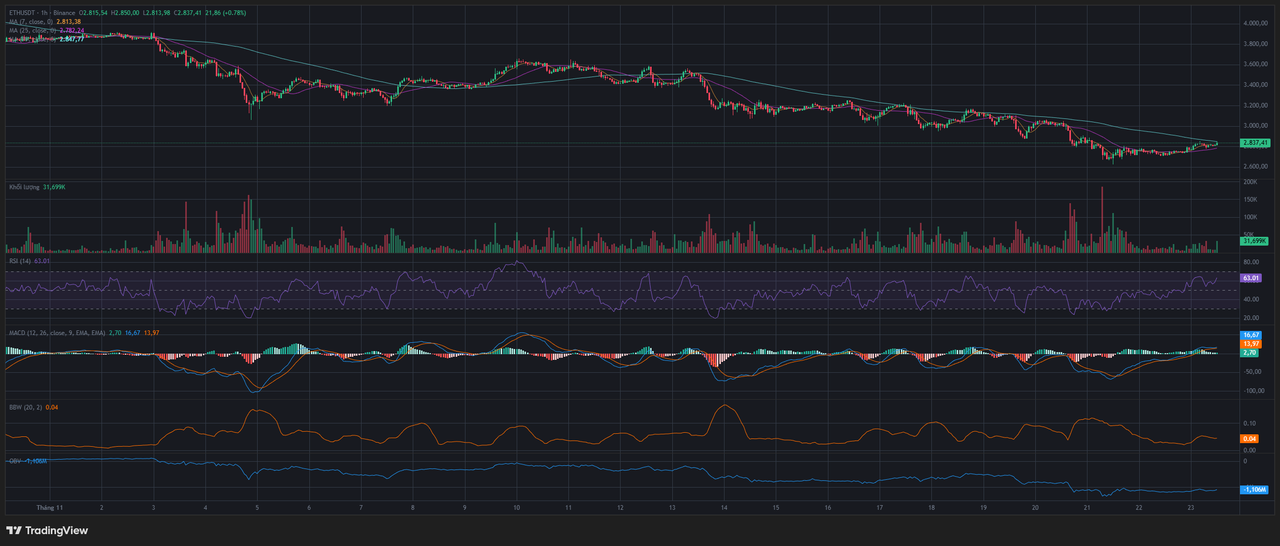Click day 21 on the time axis

click(x=1087, y=508)
